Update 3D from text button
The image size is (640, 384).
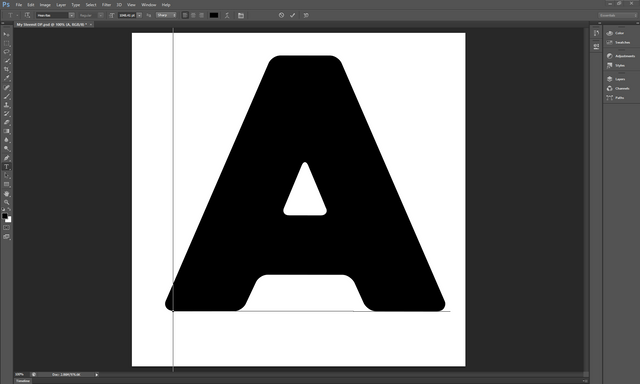306,15
